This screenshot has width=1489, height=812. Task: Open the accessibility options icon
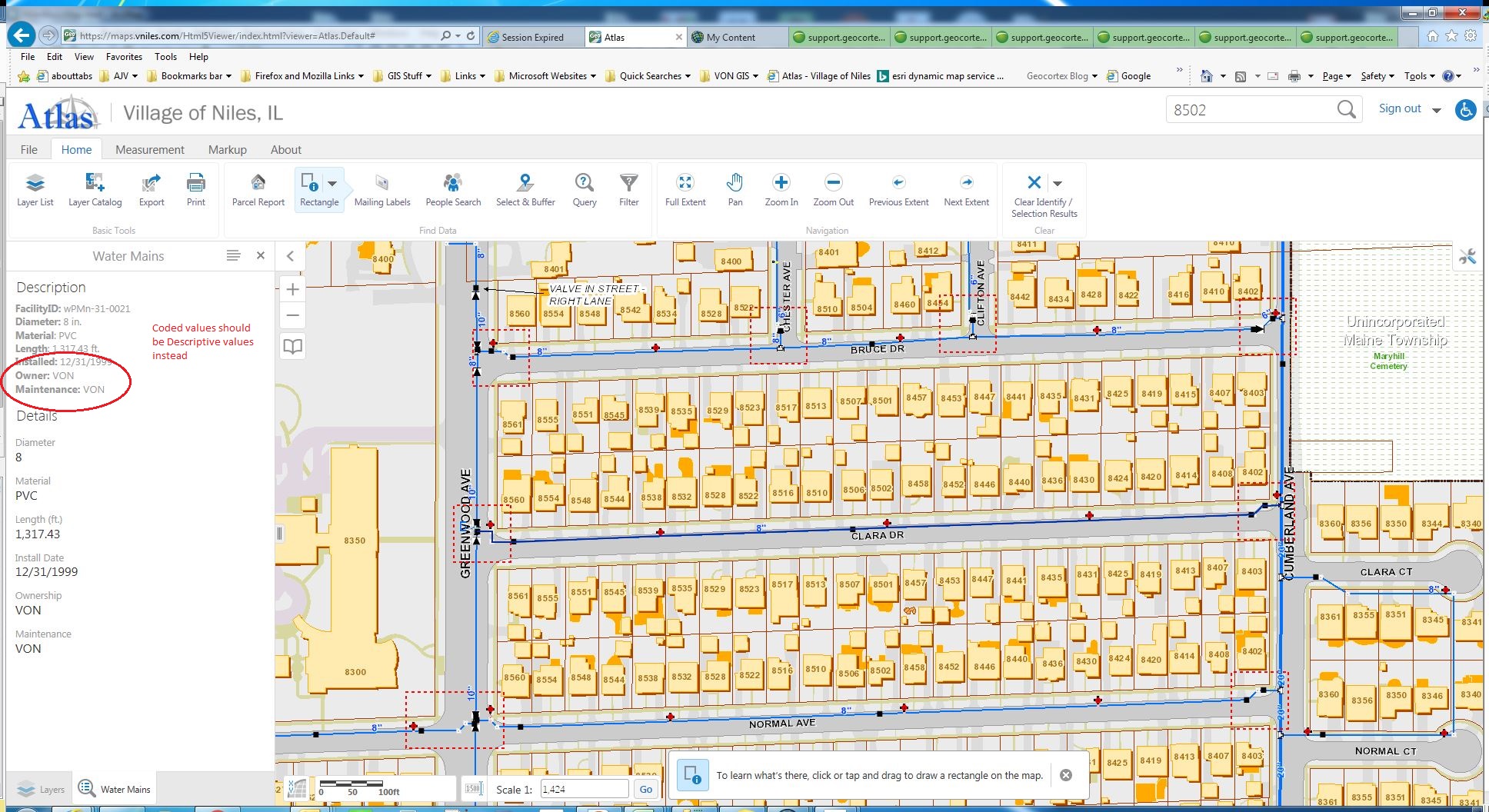pyautogui.click(x=1466, y=110)
